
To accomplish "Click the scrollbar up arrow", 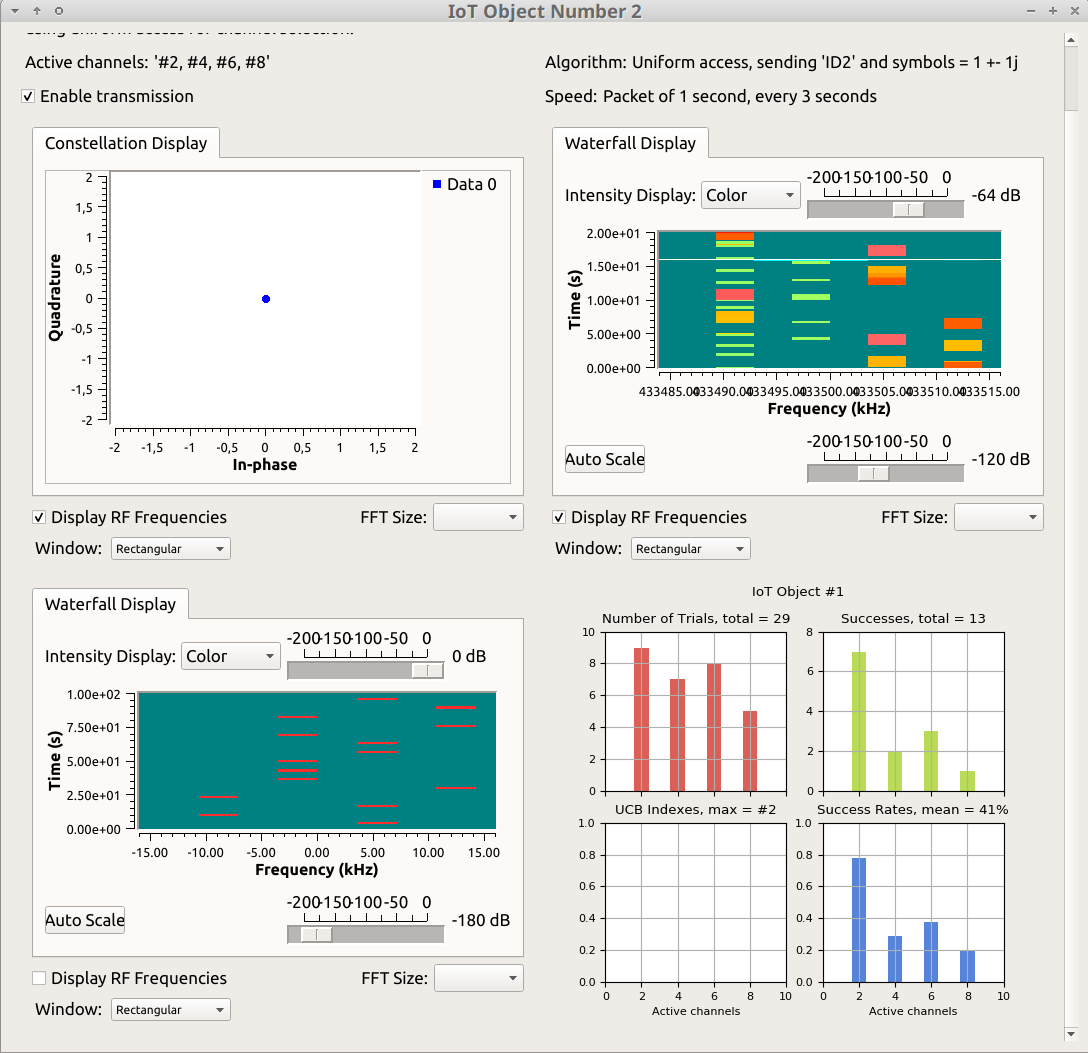I will (x=1071, y=40).
